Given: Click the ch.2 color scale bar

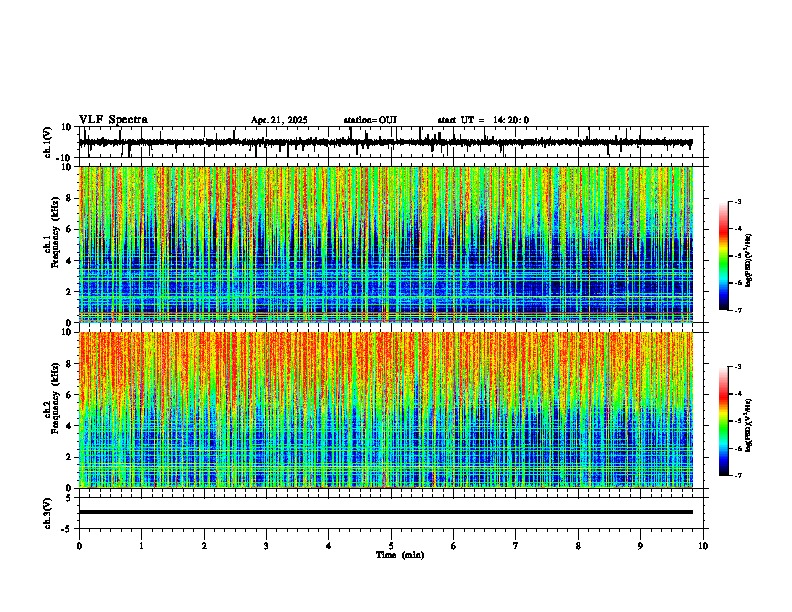Looking at the screenshot, I should point(724,421).
